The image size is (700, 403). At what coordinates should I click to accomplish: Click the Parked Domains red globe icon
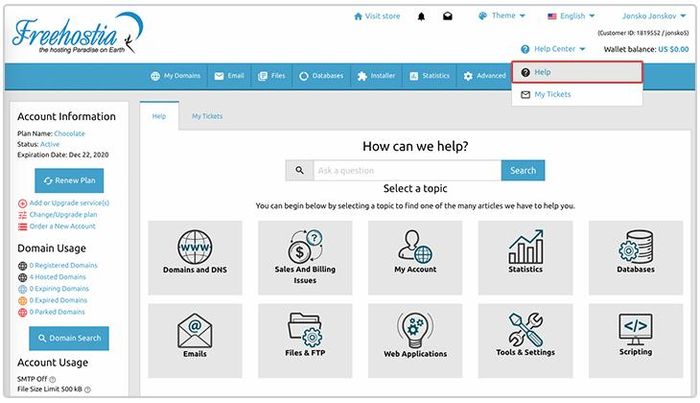pyautogui.click(x=23, y=312)
